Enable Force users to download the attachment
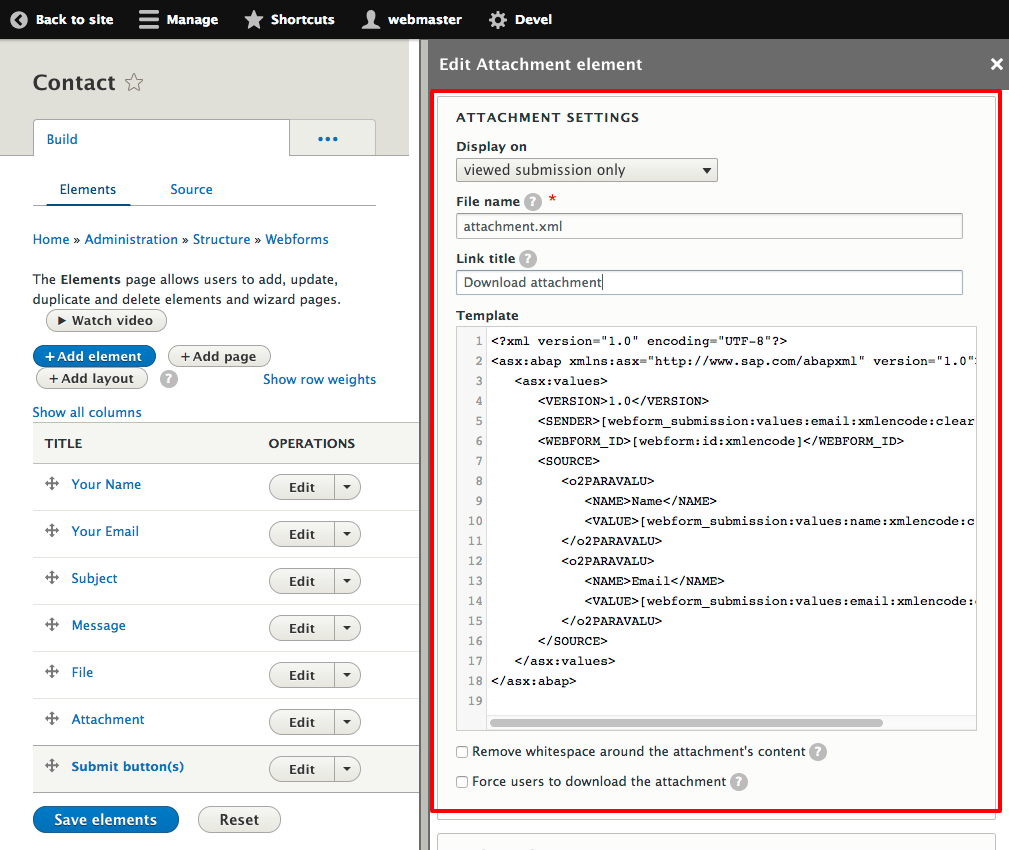The image size is (1009, 850). pyautogui.click(x=462, y=781)
